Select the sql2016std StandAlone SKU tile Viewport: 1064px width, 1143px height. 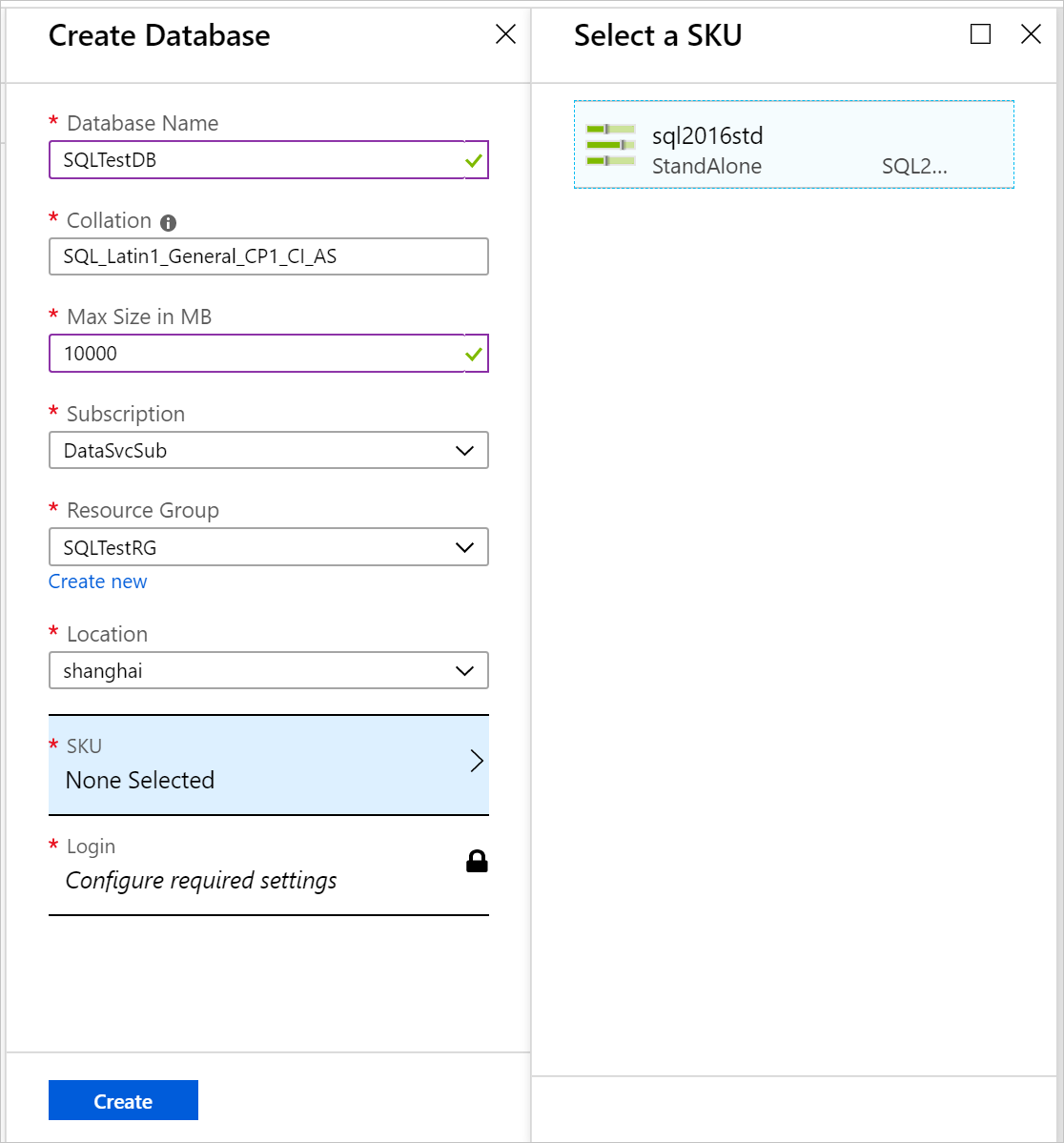pyautogui.click(x=794, y=145)
